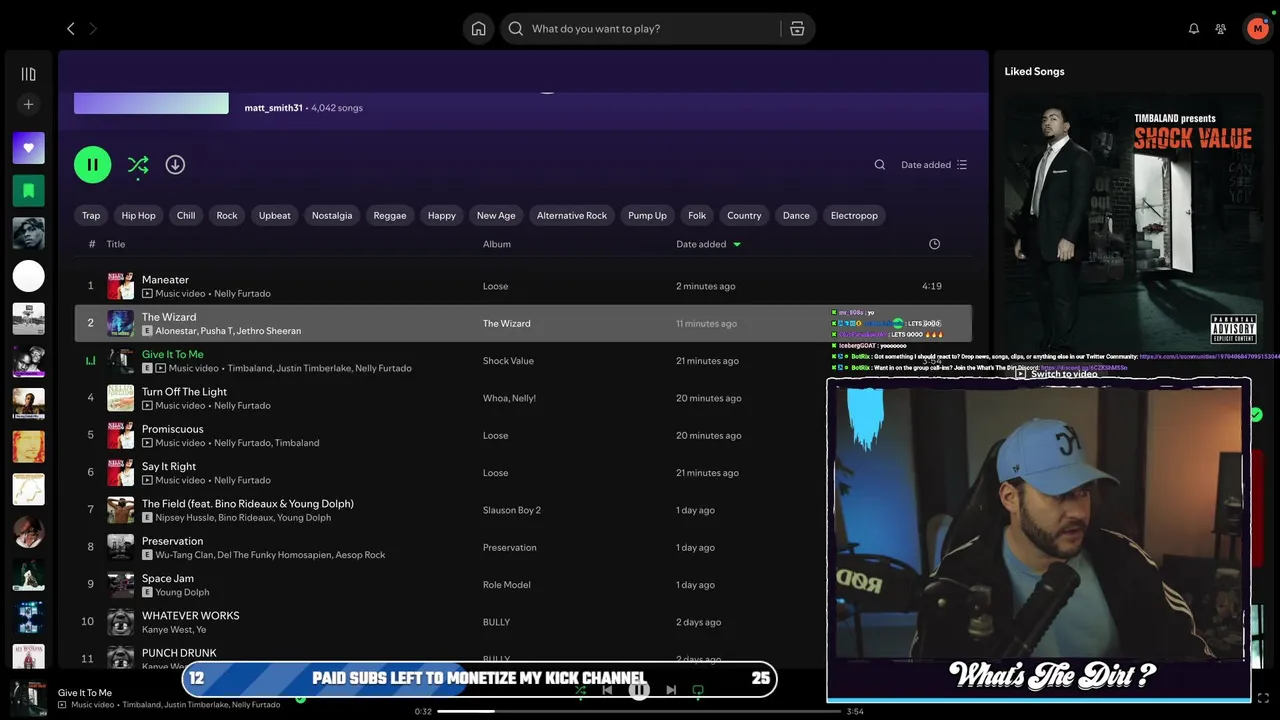Open matt_smith31 profile link

(x=273, y=108)
